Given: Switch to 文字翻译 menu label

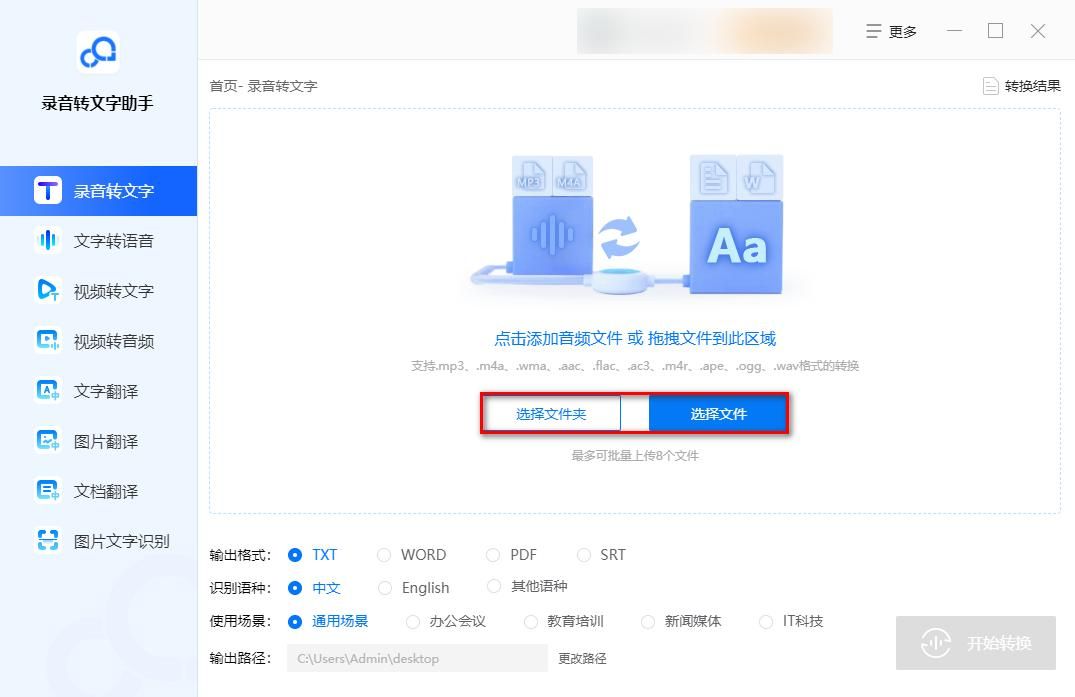Looking at the screenshot, I should [106, 391].
